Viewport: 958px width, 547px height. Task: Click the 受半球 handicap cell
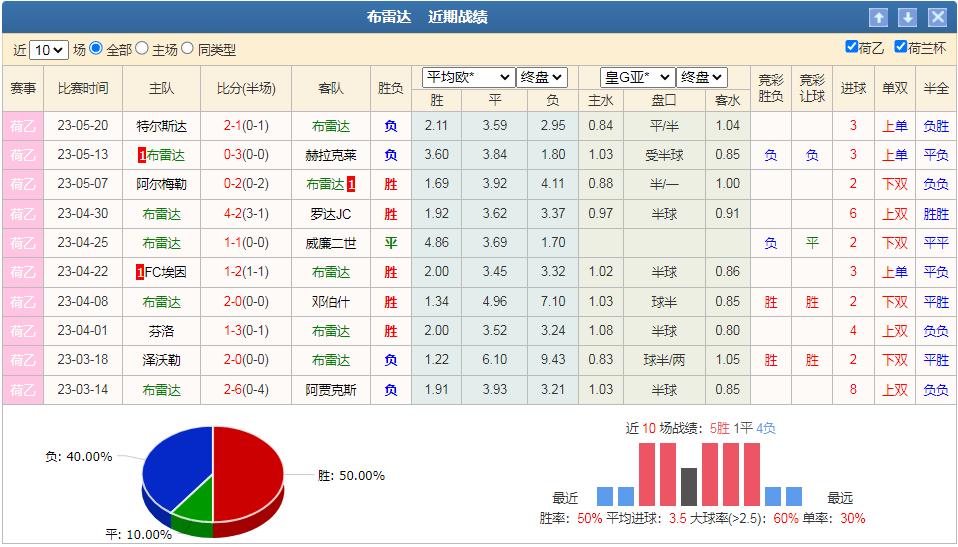(664, 155)
